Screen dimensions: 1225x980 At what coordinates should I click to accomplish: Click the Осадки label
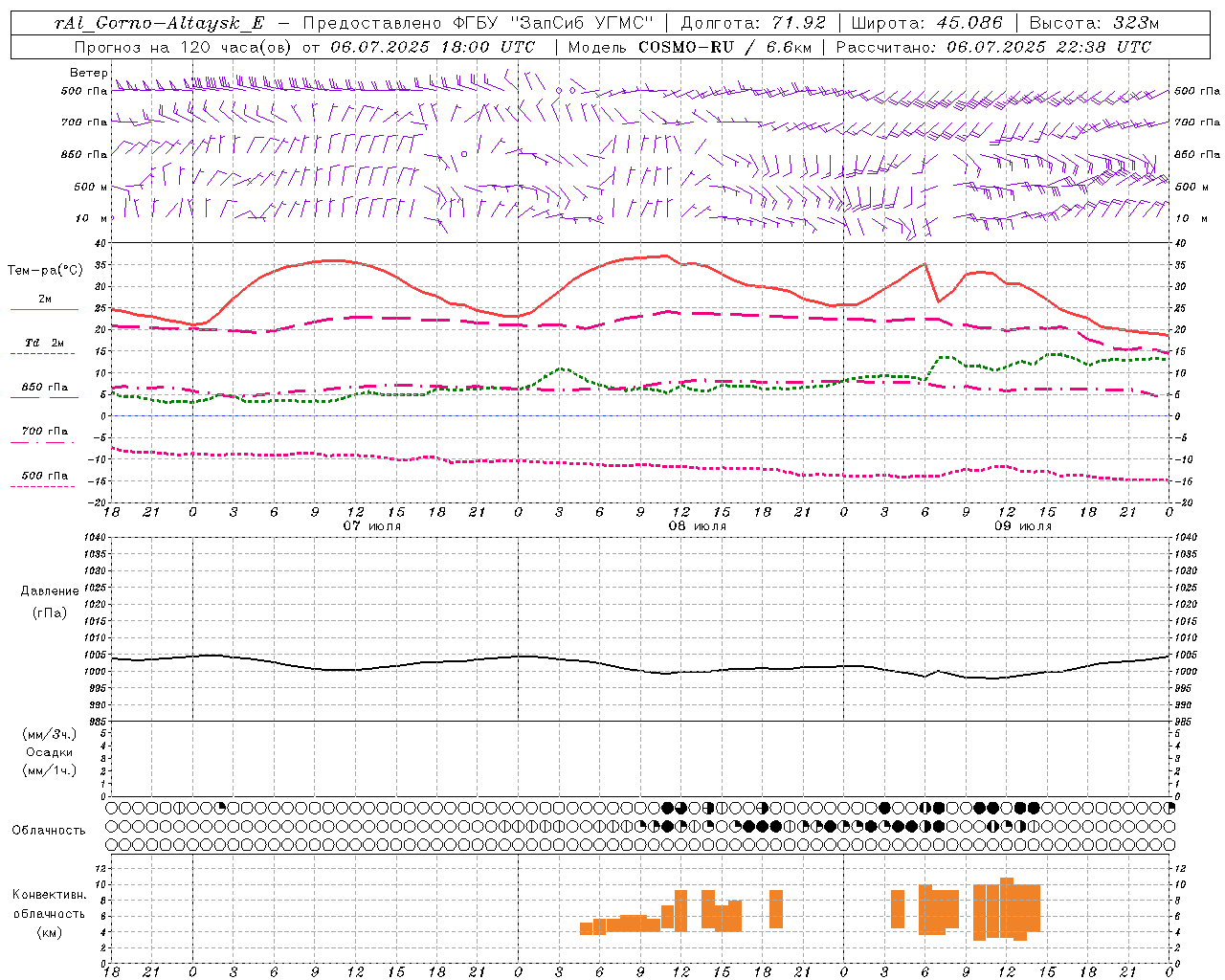50,752
